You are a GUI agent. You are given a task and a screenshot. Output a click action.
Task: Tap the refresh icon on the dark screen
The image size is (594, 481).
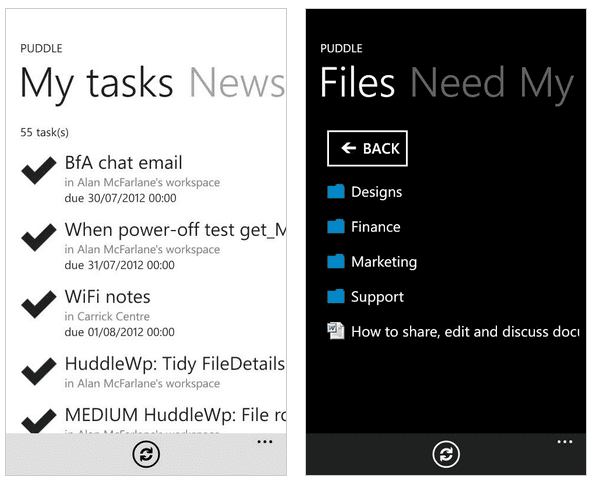point(446,454)
